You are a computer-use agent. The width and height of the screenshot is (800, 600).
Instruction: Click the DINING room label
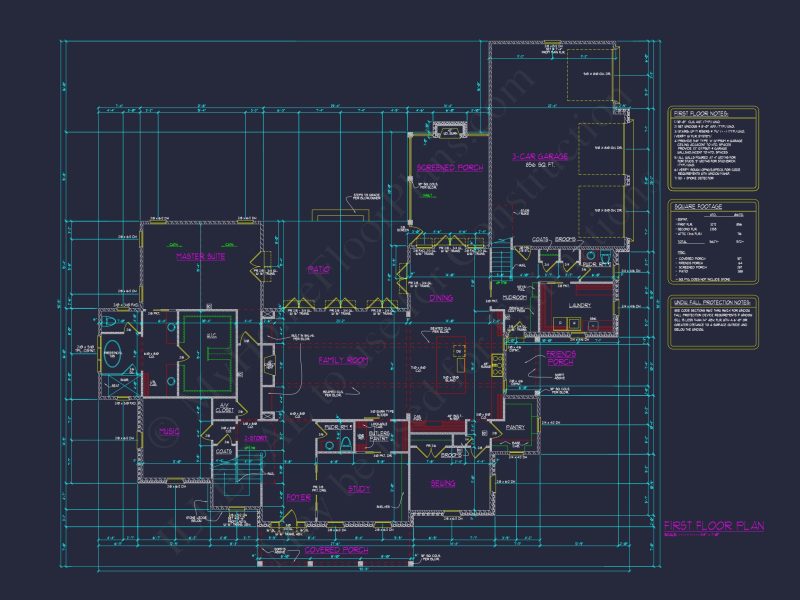coord(441,297)
